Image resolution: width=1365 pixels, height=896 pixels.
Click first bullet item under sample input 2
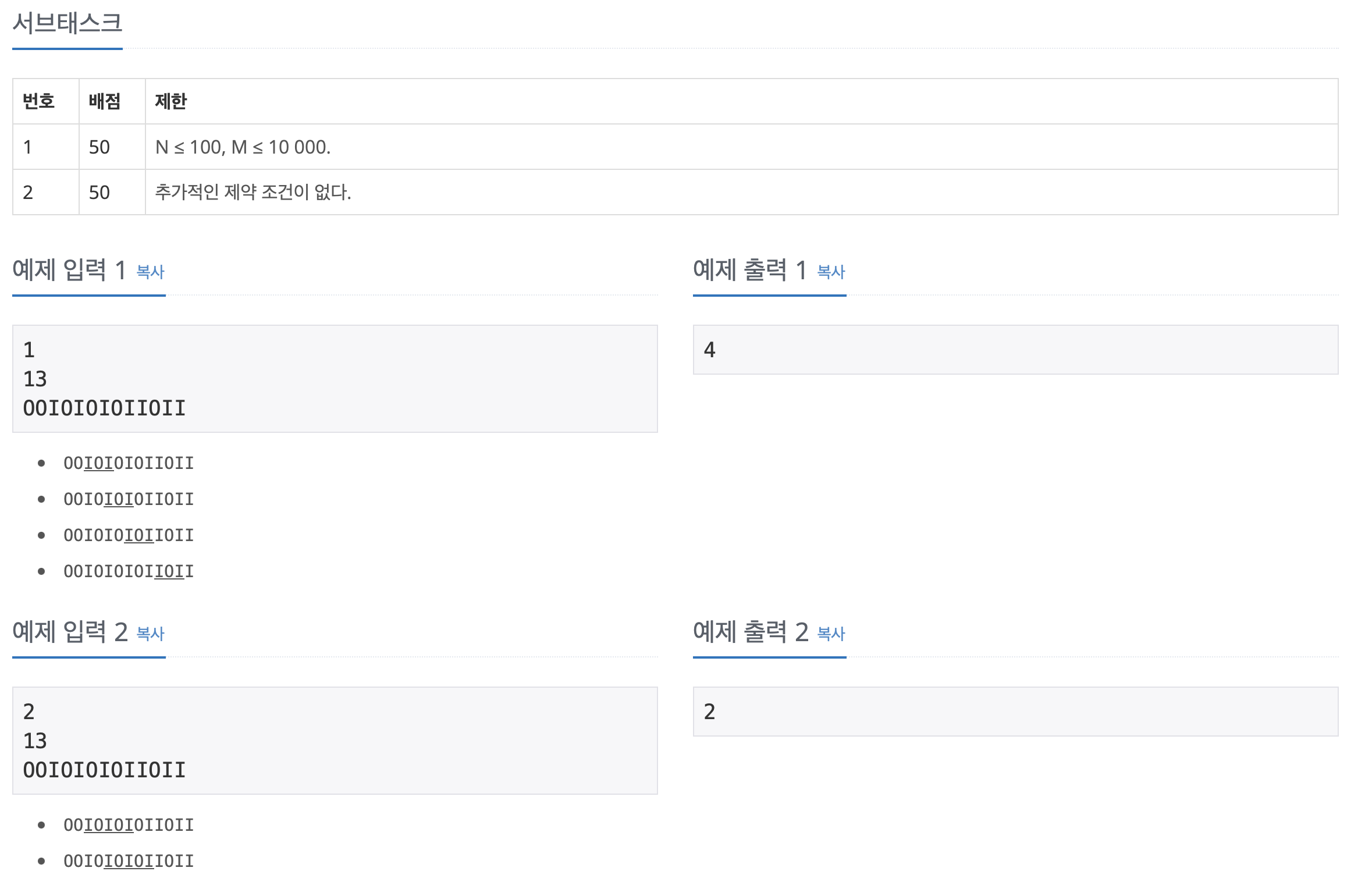pos(129,824)
